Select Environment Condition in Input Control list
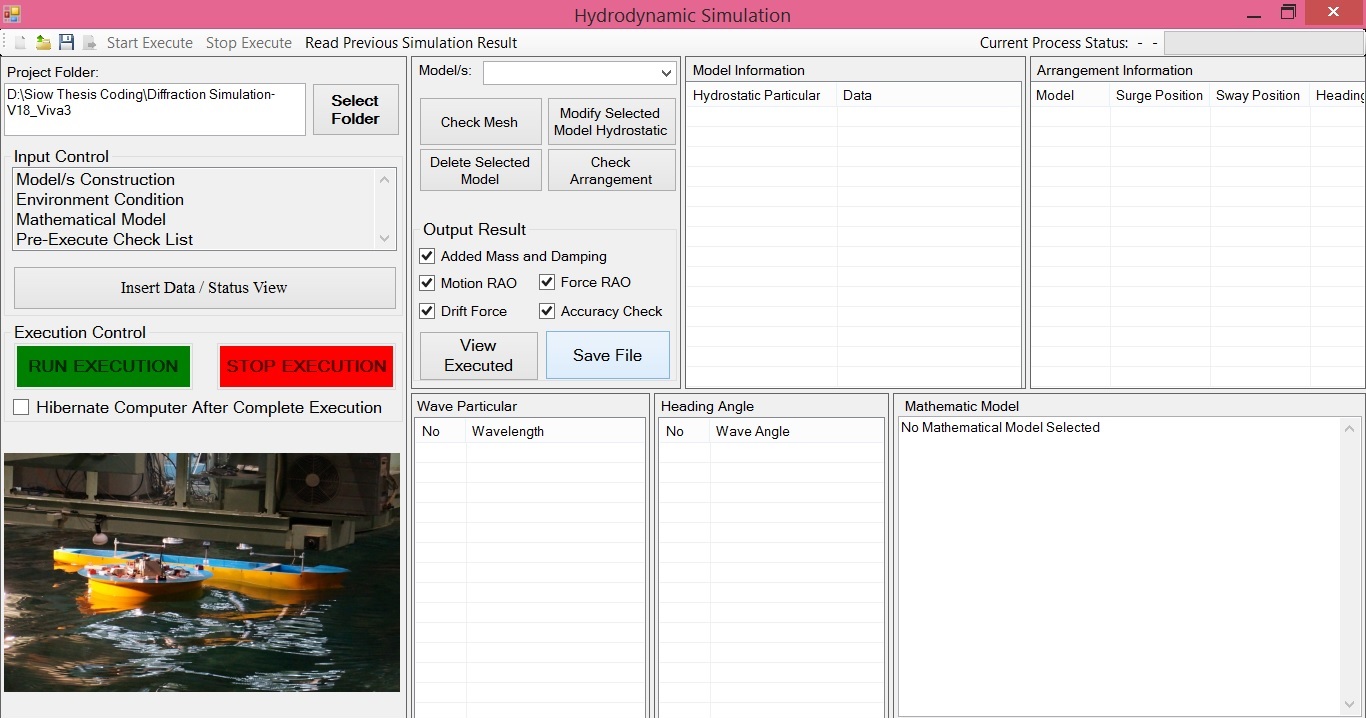 [x=100, y=200]
